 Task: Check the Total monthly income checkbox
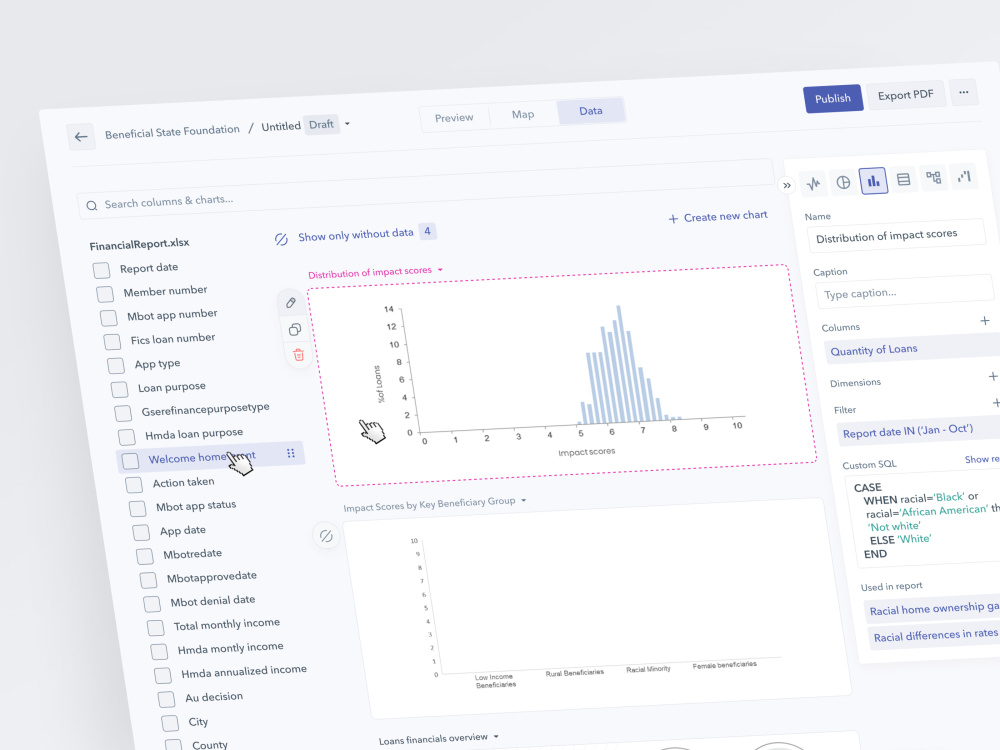click(156, 628)
